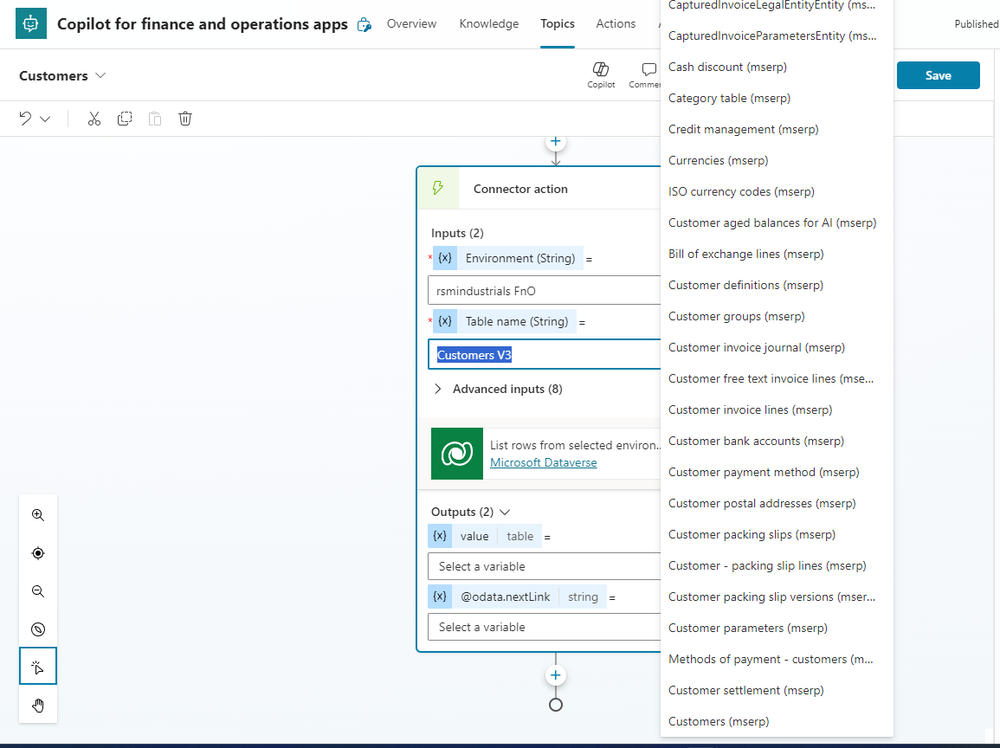Select a variable for value output
This screenshot has width=1000, height=748.
coord(544,566)
